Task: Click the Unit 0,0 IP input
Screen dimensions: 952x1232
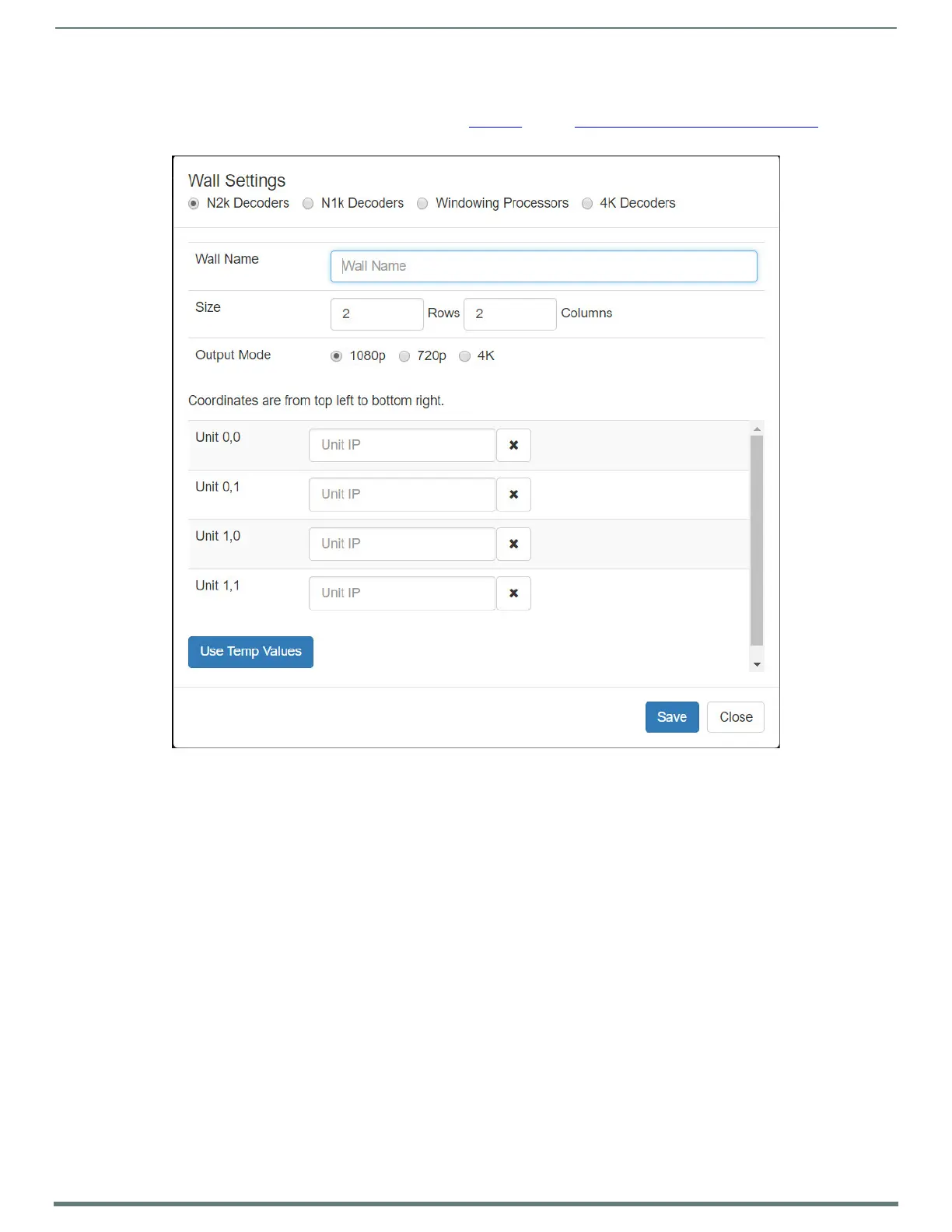Action: click(402, 446)
